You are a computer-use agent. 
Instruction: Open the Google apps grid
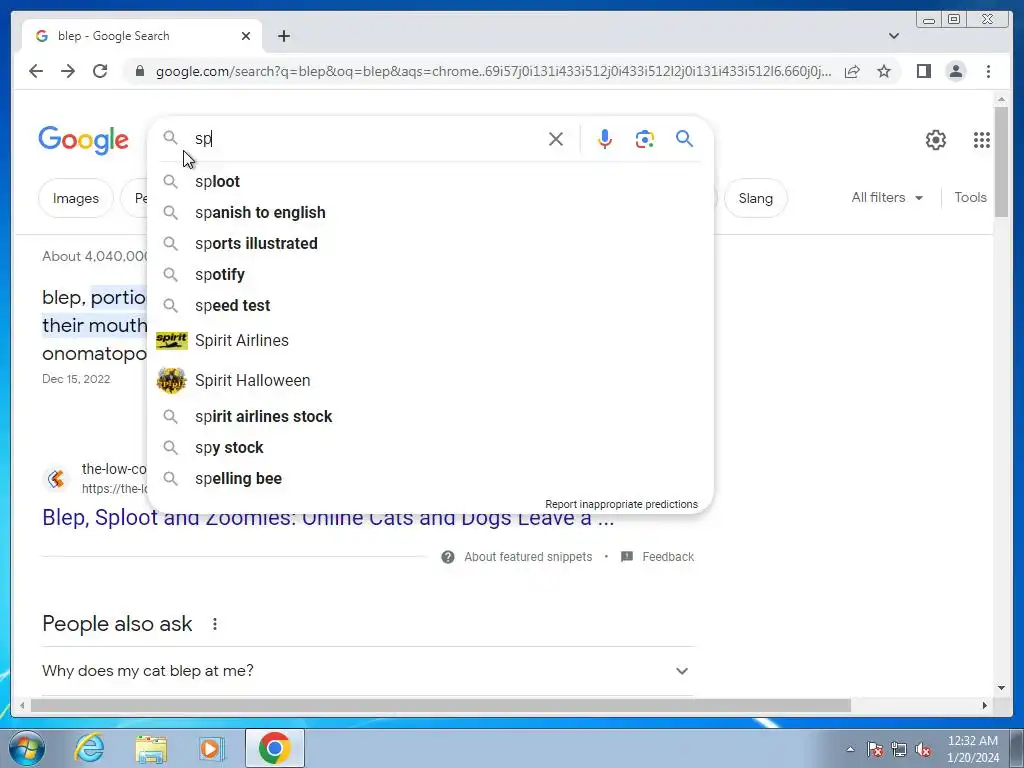[x=982, y=140]
